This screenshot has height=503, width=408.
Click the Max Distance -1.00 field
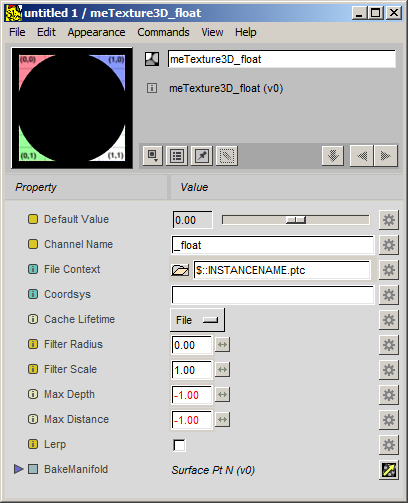tap(192, 420)
